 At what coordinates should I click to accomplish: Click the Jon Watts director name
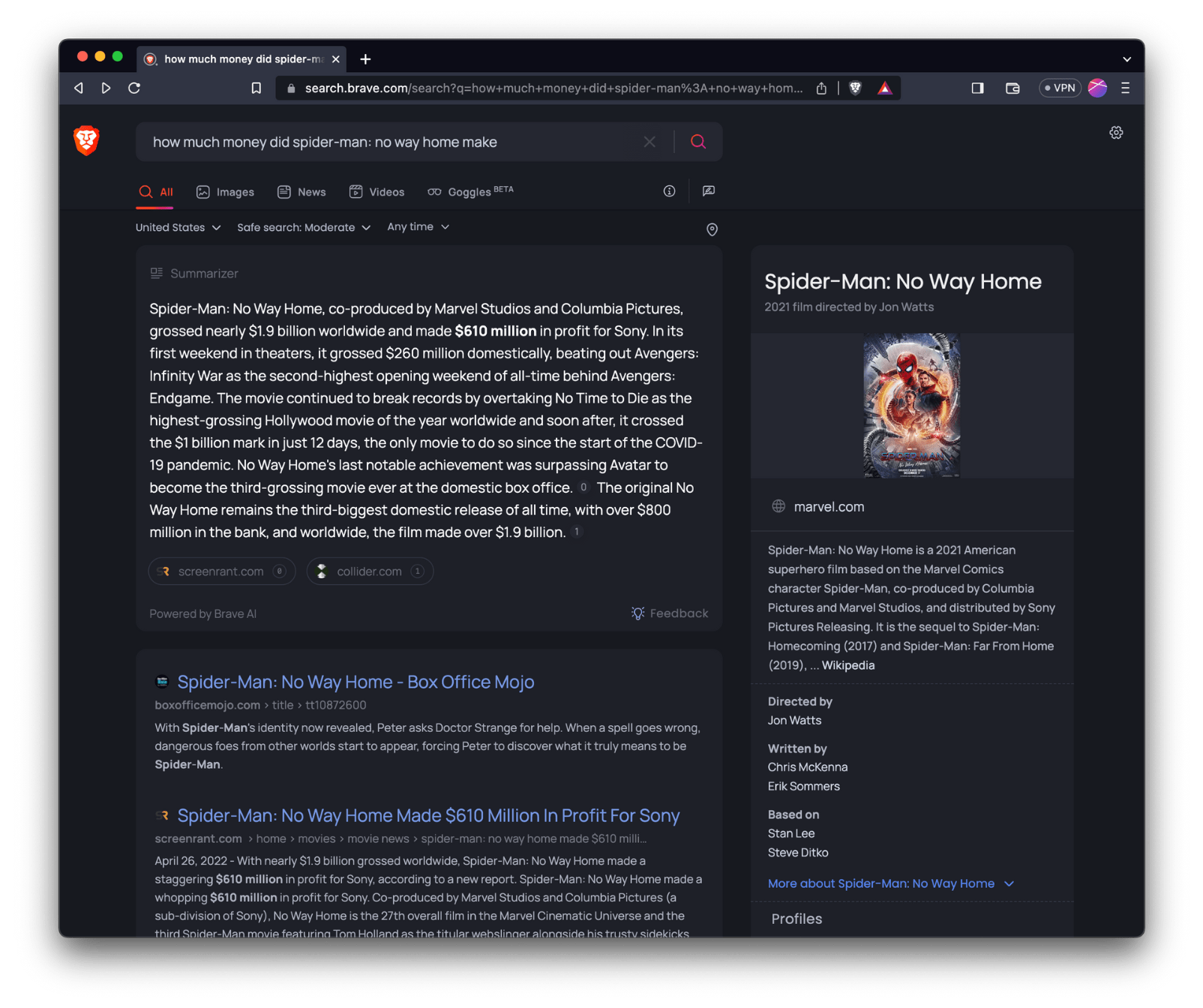click(794, 721)
